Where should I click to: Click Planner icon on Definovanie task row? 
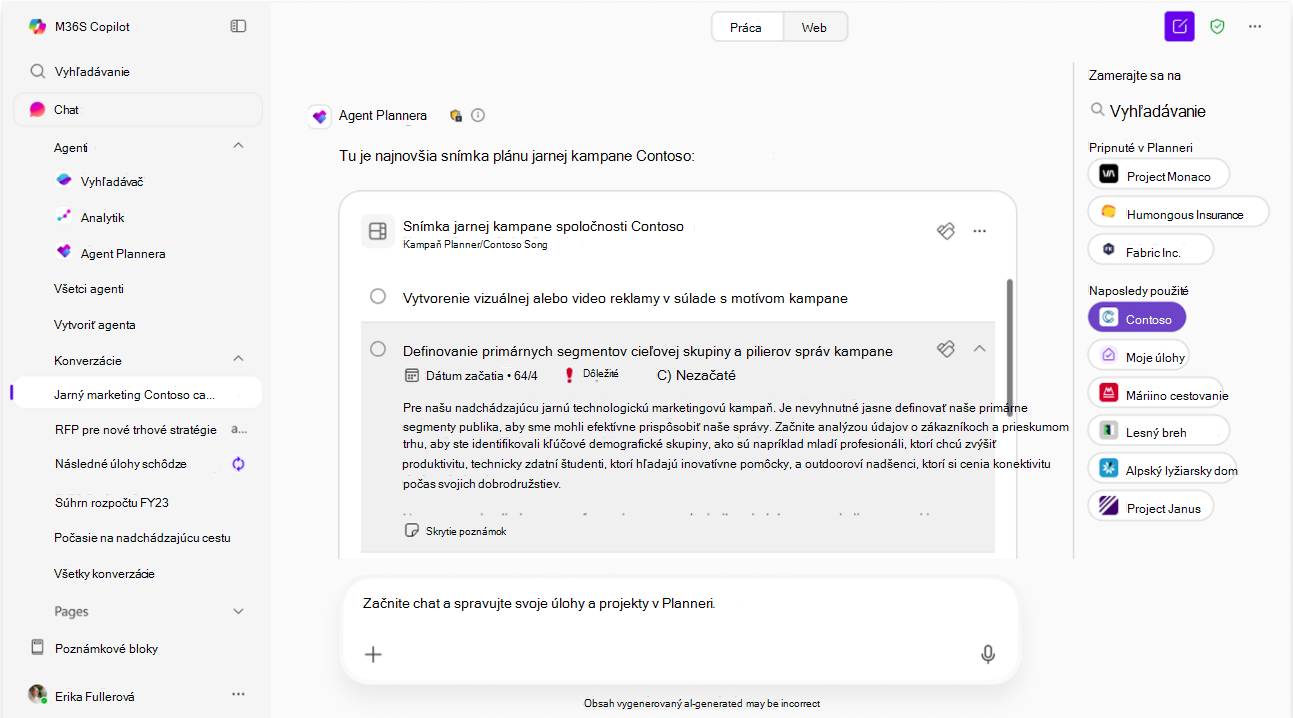tap(946, 349)
